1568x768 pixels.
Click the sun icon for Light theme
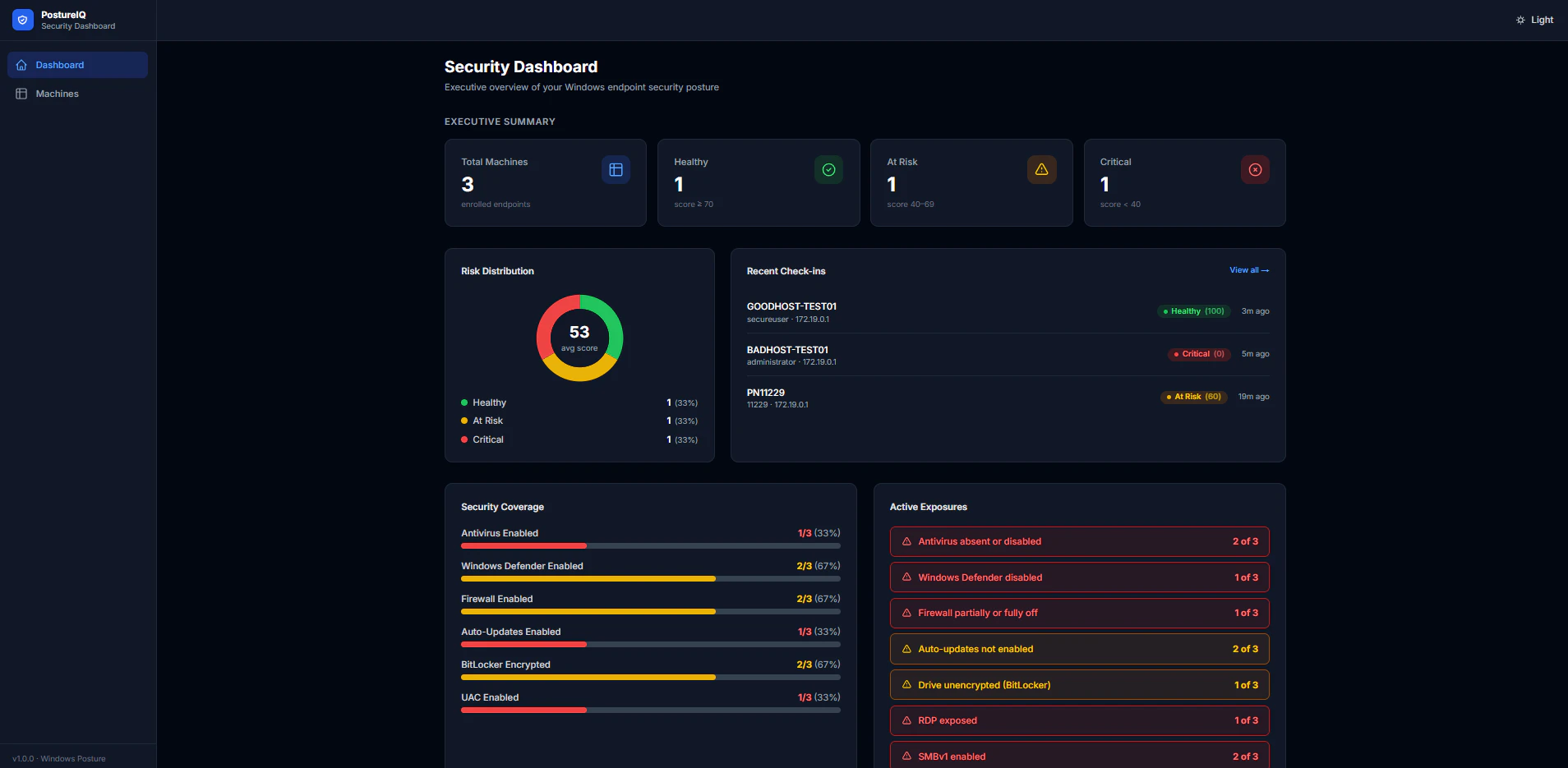coord(1520,20)
